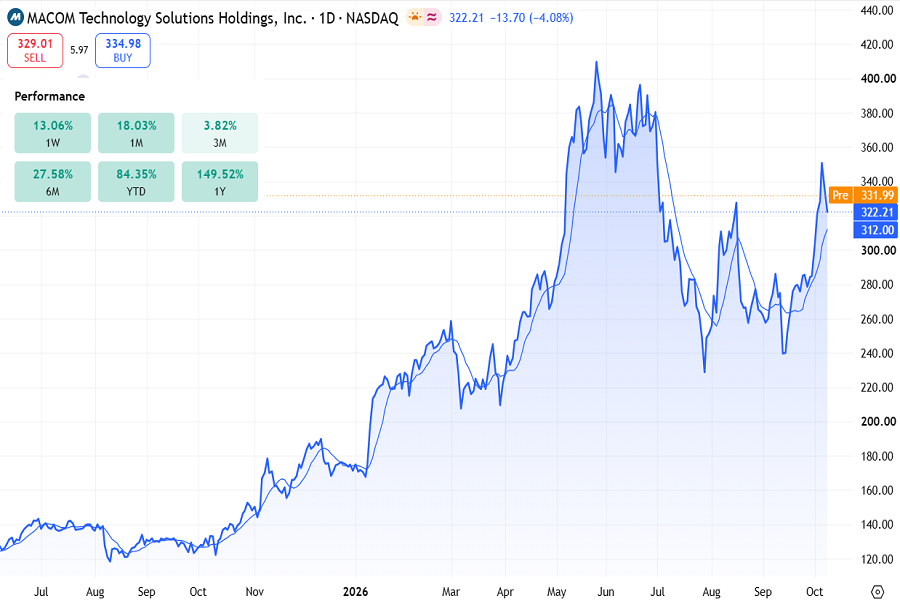Select the 1Y performance tile

point(220,182)
